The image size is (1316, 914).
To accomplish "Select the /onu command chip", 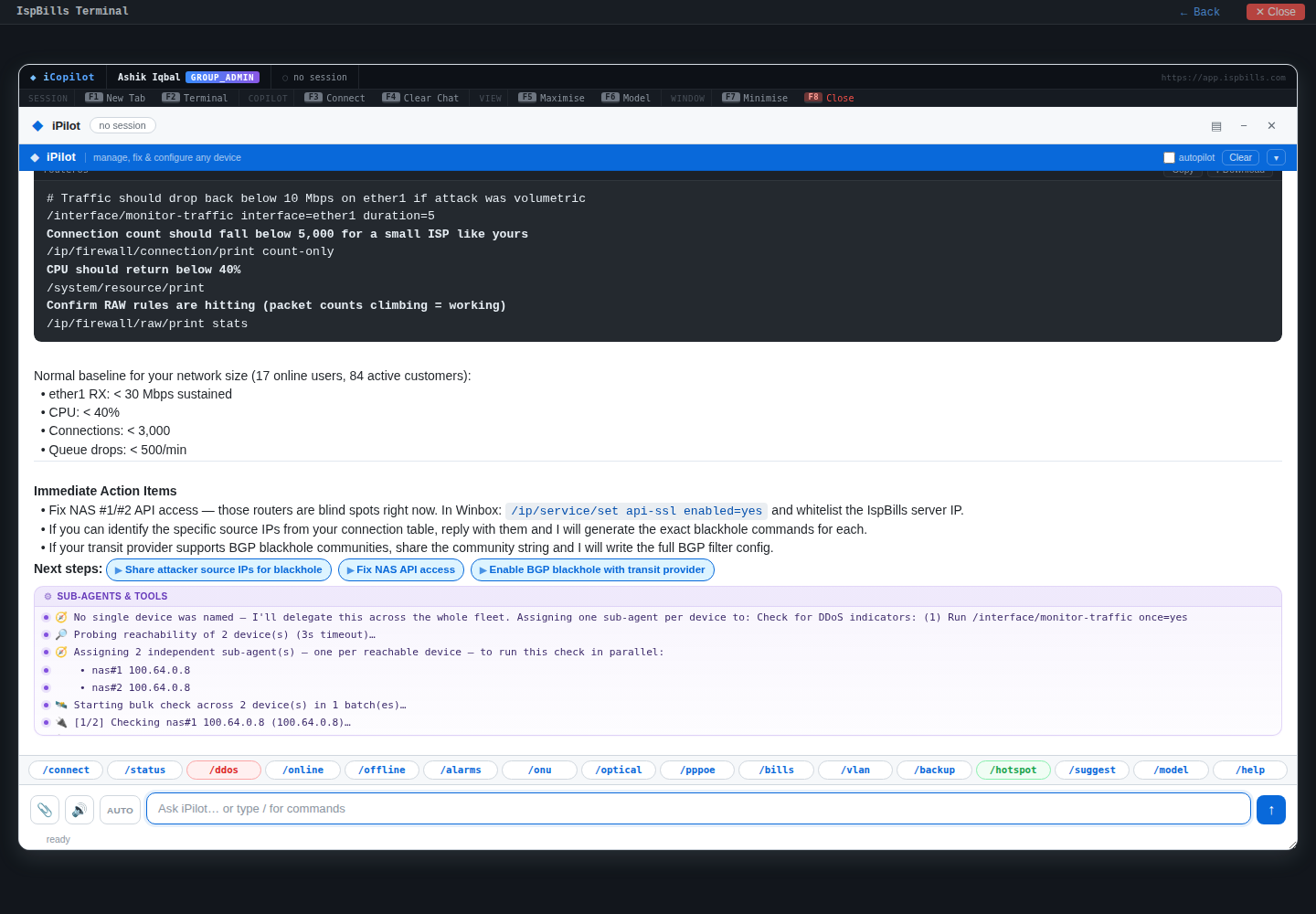I will click(539, 771).
